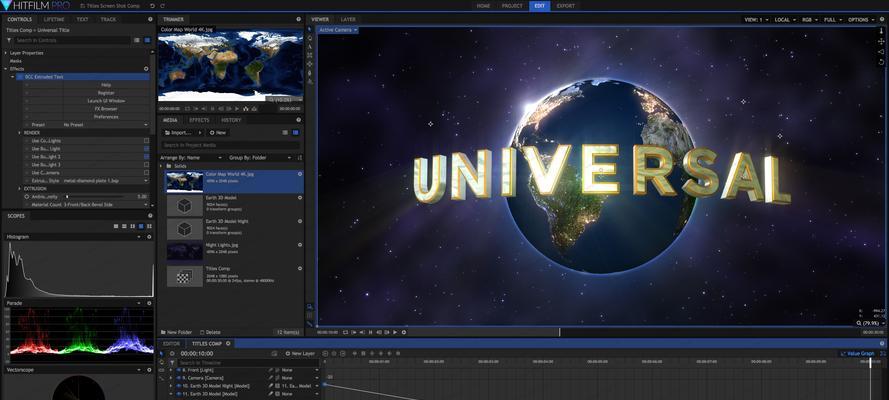Click the redo arrow in title bar
The width and height of the screenshot is (889, 400).
point(163,6)
